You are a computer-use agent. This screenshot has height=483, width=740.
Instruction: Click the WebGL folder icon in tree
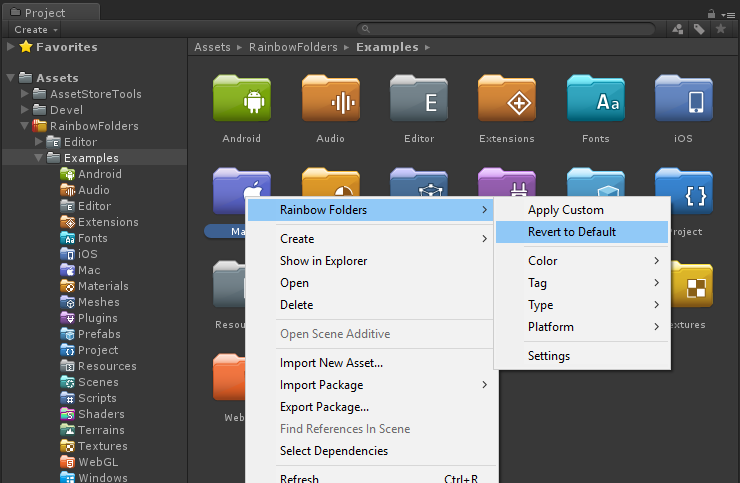pyautogui.click(x=68, y=462)
